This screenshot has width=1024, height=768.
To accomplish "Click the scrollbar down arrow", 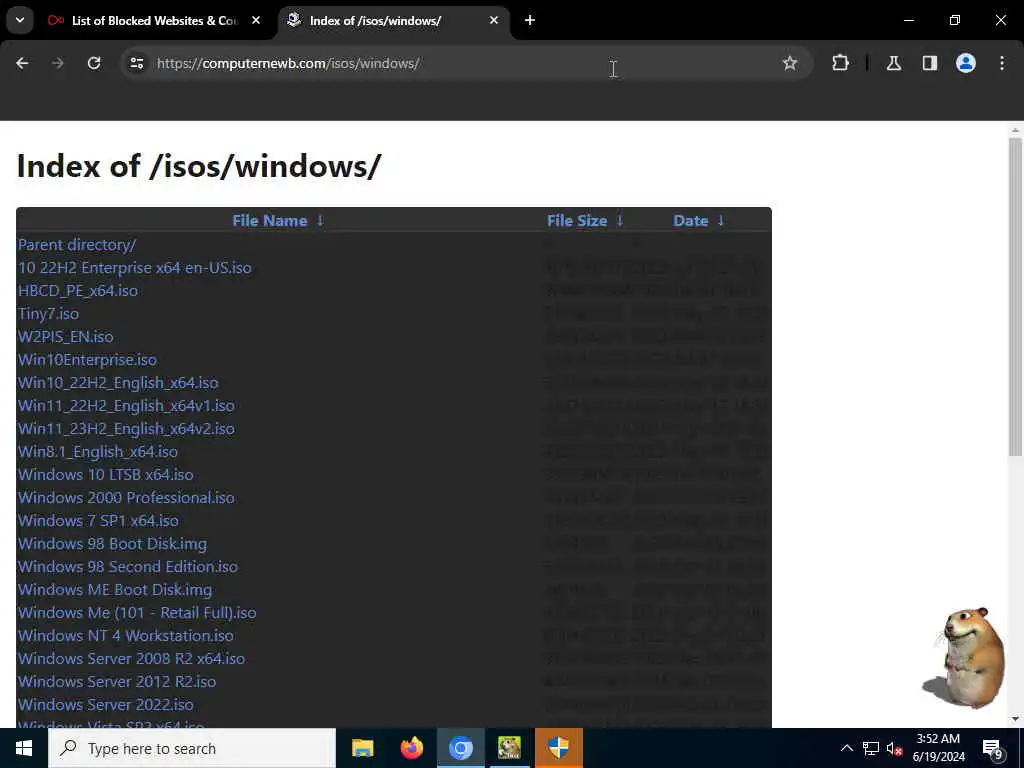I will click(1015, 719).
